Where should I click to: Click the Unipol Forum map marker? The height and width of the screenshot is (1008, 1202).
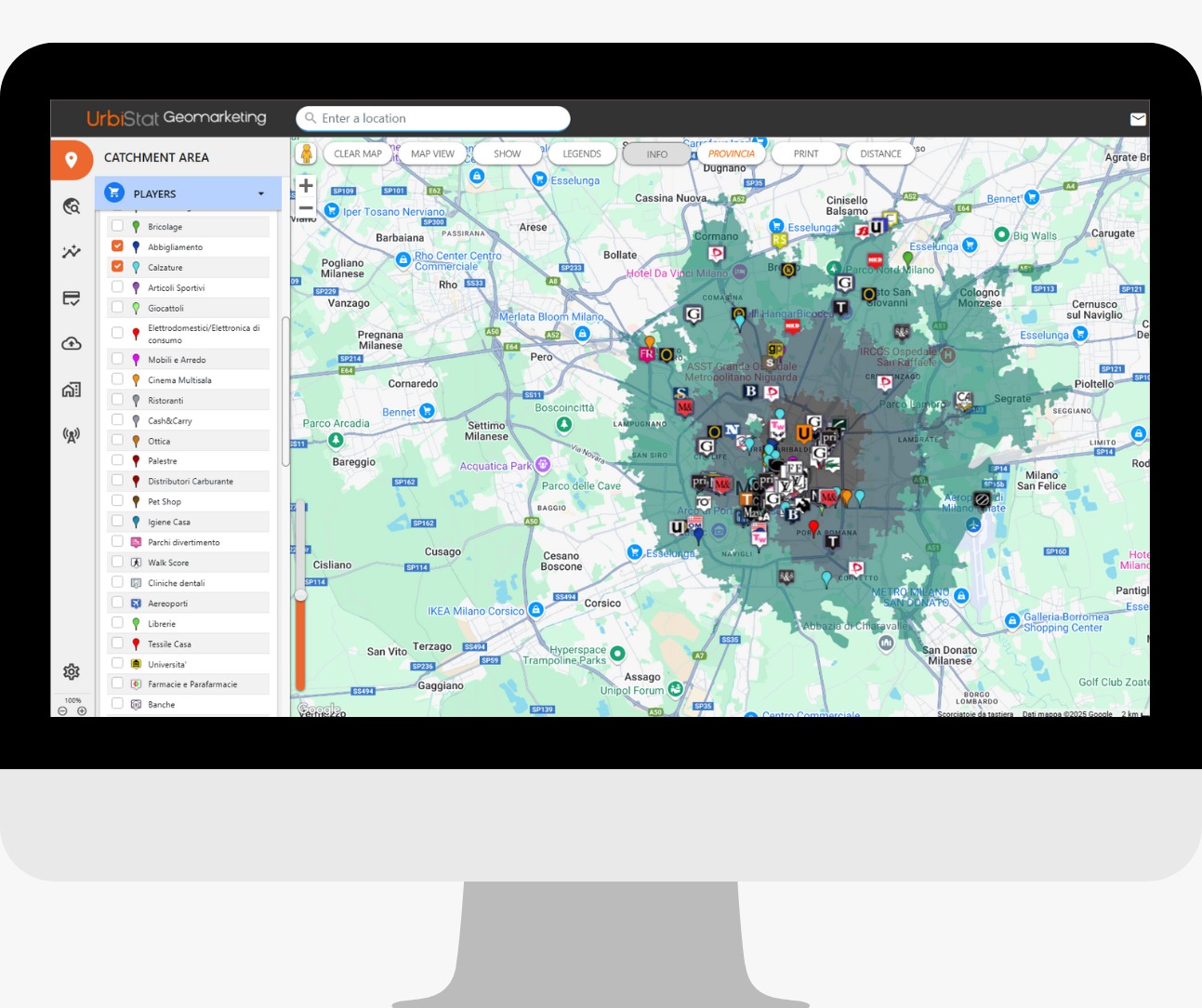676,689
